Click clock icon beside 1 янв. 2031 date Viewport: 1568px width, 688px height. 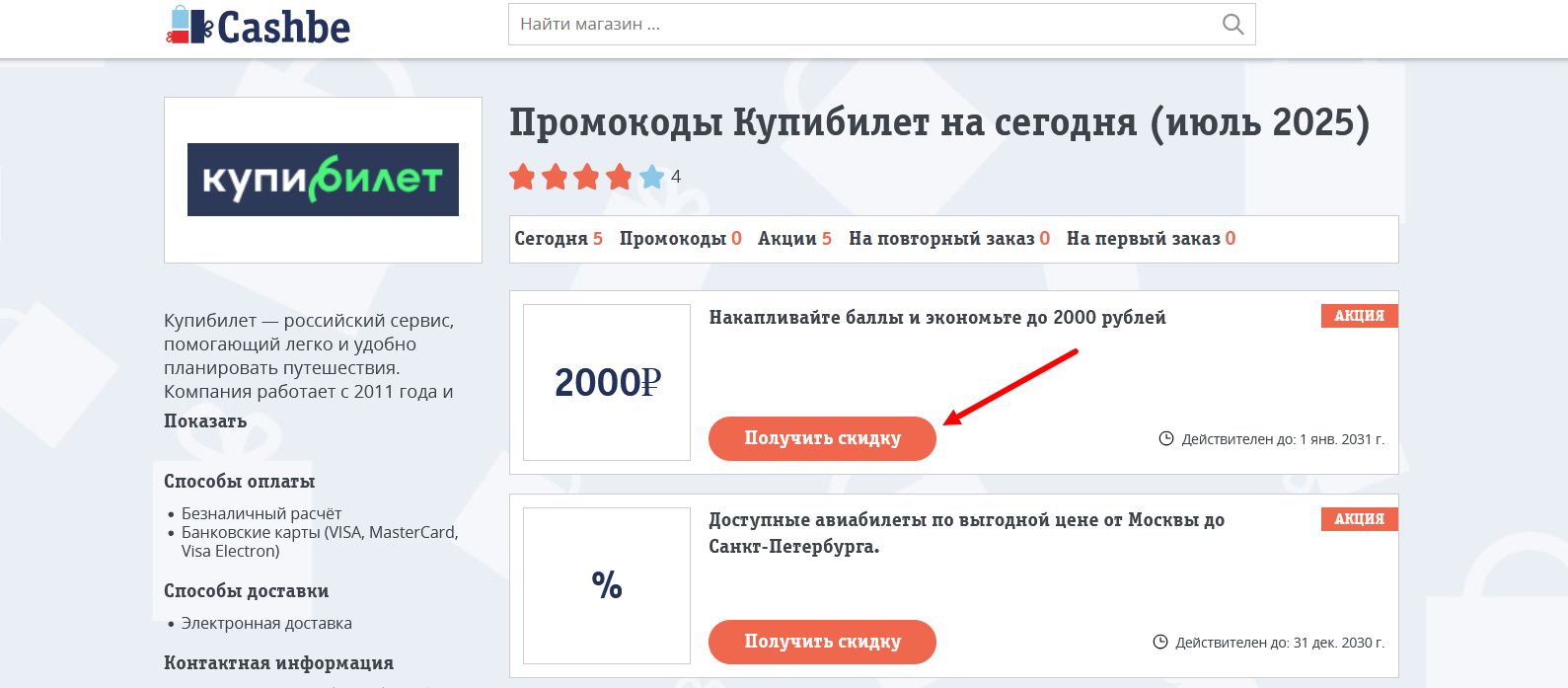click(x=1165, y=438)
